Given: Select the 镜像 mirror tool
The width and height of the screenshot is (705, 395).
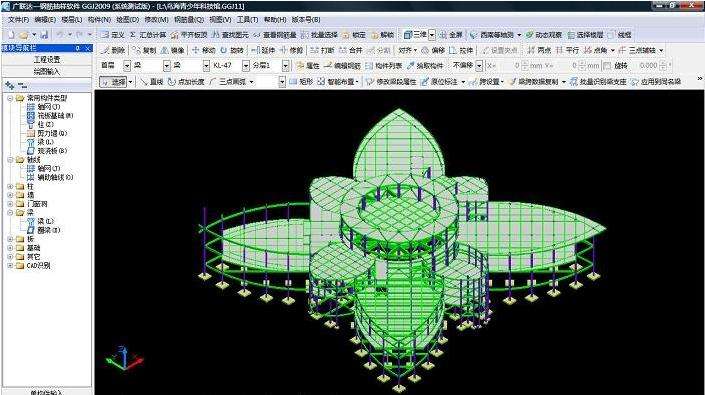Looking at the screenshot, I should (173, 50).
